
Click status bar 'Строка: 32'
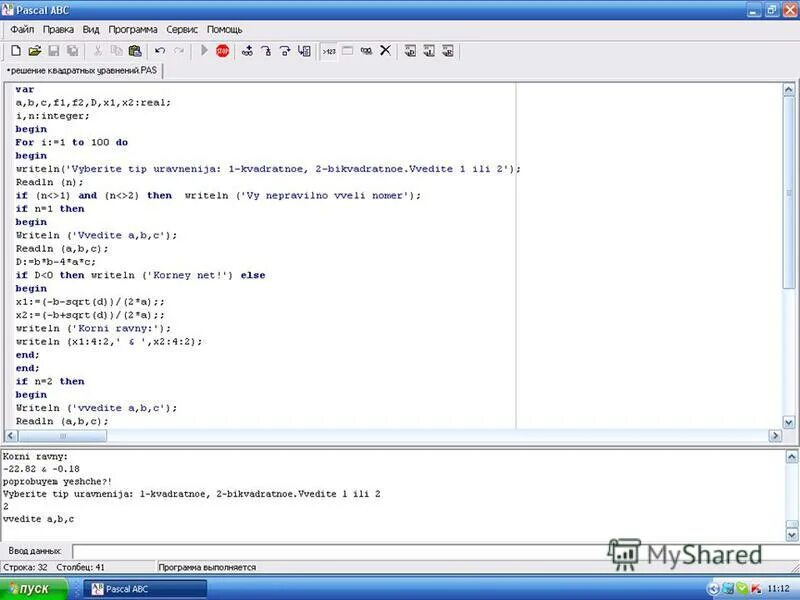pyautogui.click(x=25, y=567)
